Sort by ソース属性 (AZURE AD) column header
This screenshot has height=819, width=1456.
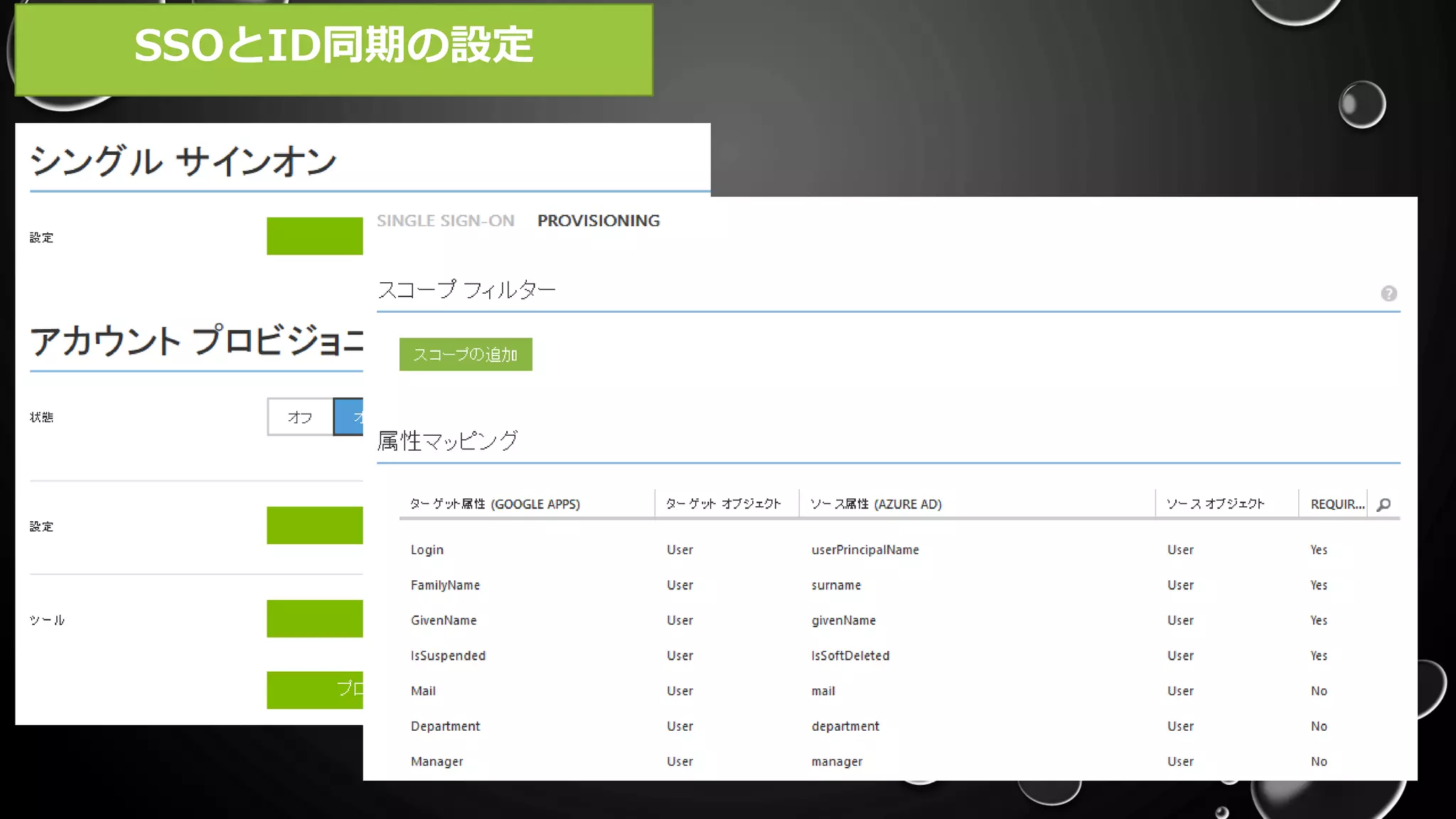point(876,504)
